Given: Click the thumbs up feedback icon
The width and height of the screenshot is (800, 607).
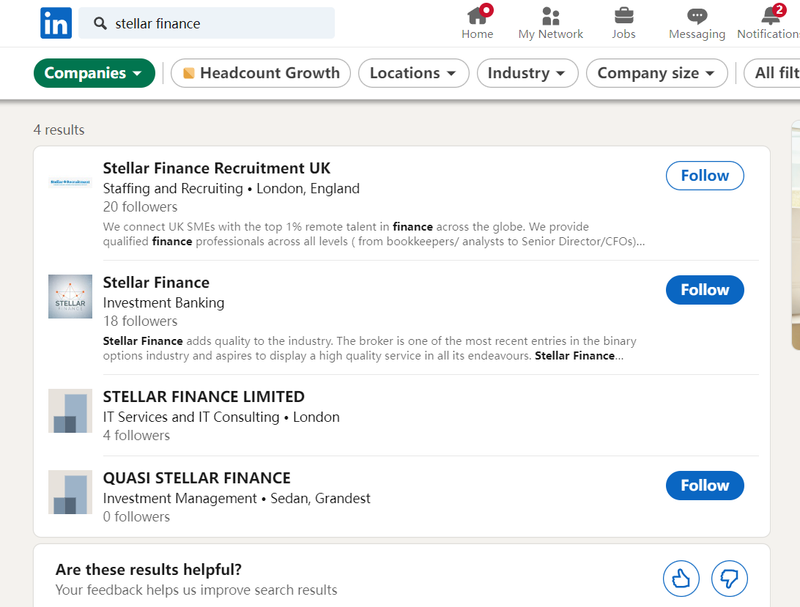Looking at the screenshot, I should point(681,578).
